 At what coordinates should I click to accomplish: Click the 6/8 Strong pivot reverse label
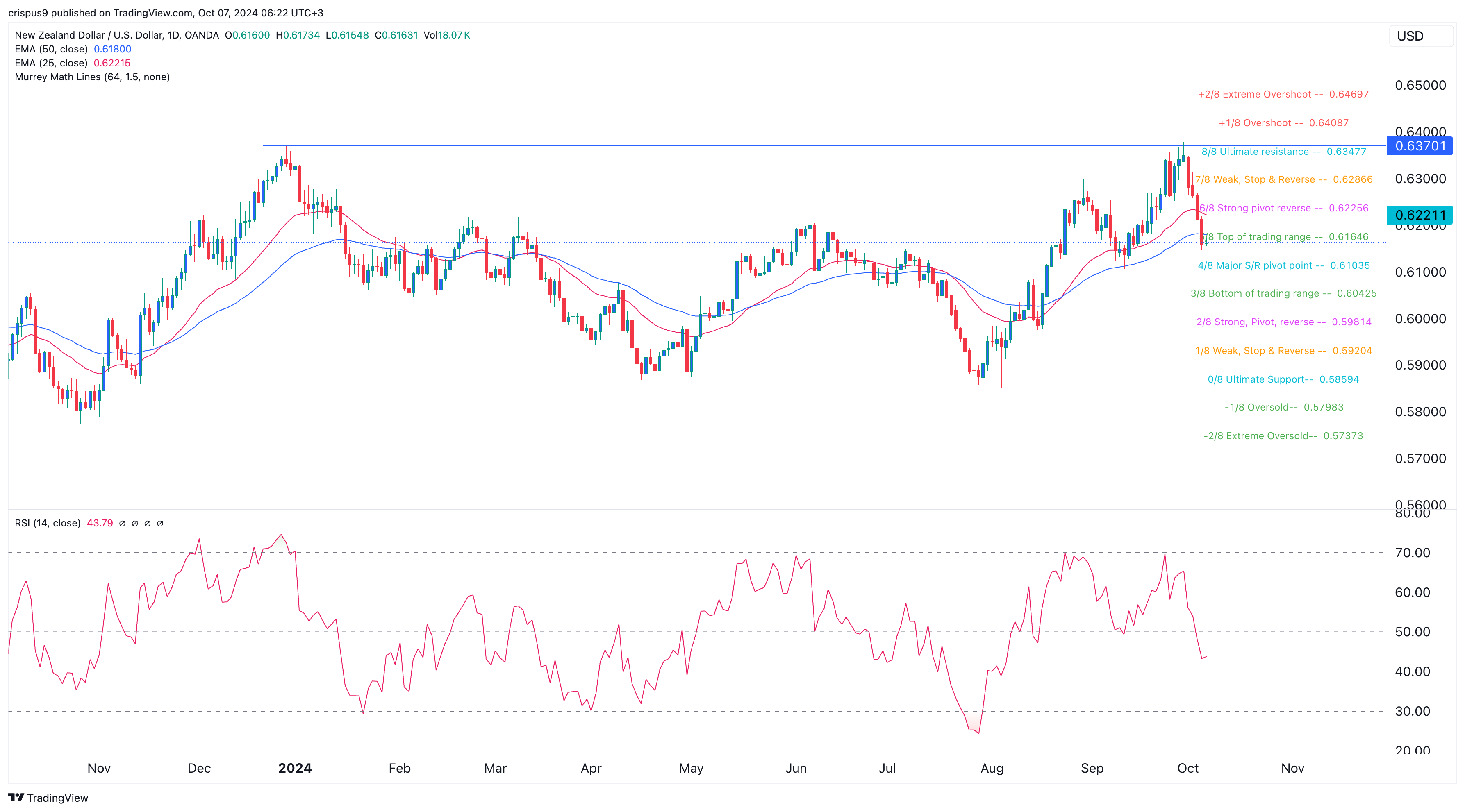click(x=1283, y=208)
